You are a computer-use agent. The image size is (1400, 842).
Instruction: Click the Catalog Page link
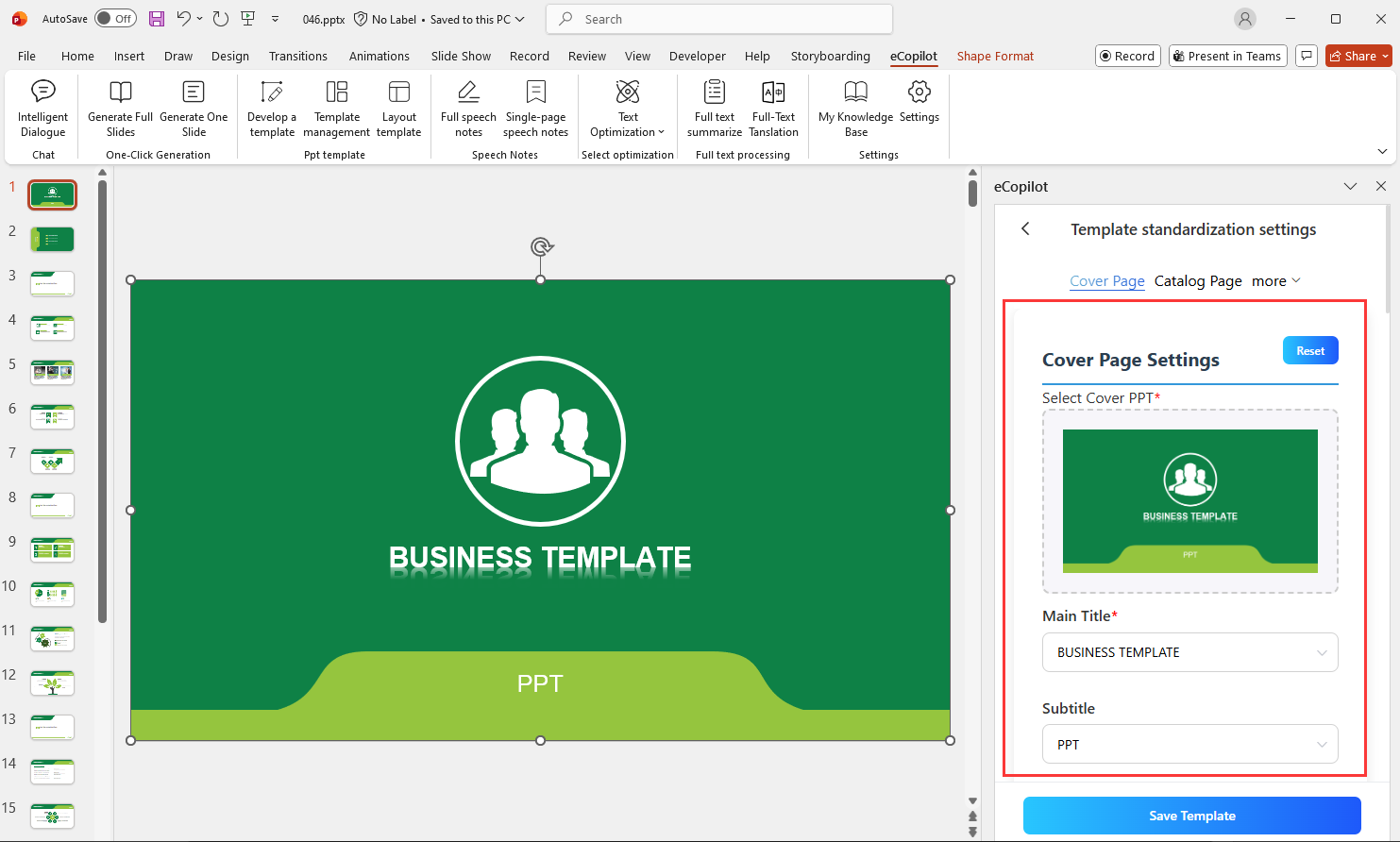[x=1198, y=280]
